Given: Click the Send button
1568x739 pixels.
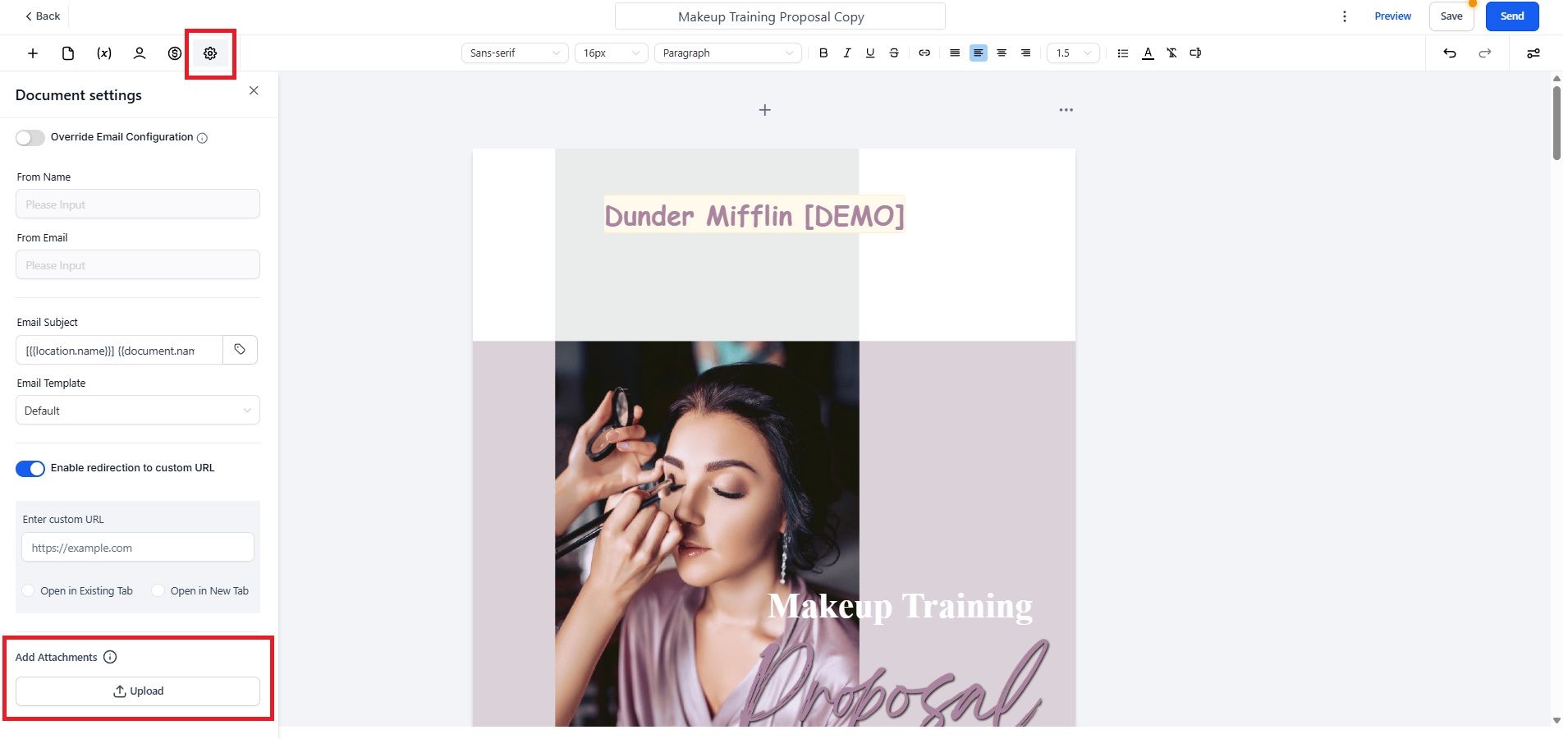Looking at the screenshot, I should pos(1512,16).
